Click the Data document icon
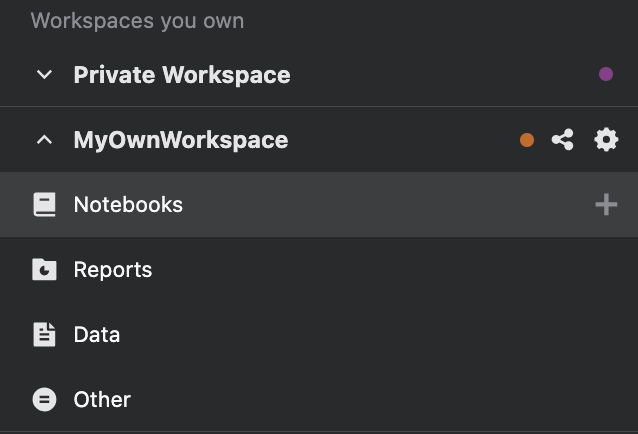This screenshot has height=434, width=638. tap(44, 335)
